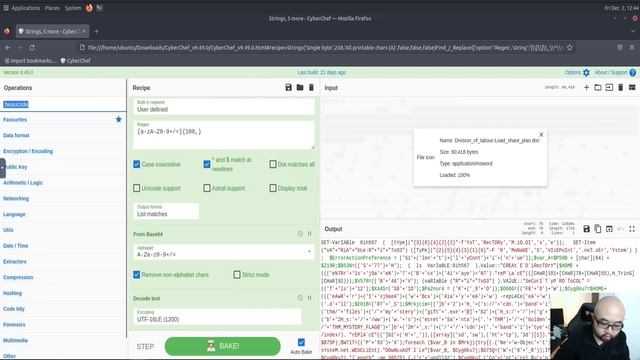Screen dimensions: 640x360
Task: Edit the Regex text field
Action: pyautogui.click(x=224, y=135)
